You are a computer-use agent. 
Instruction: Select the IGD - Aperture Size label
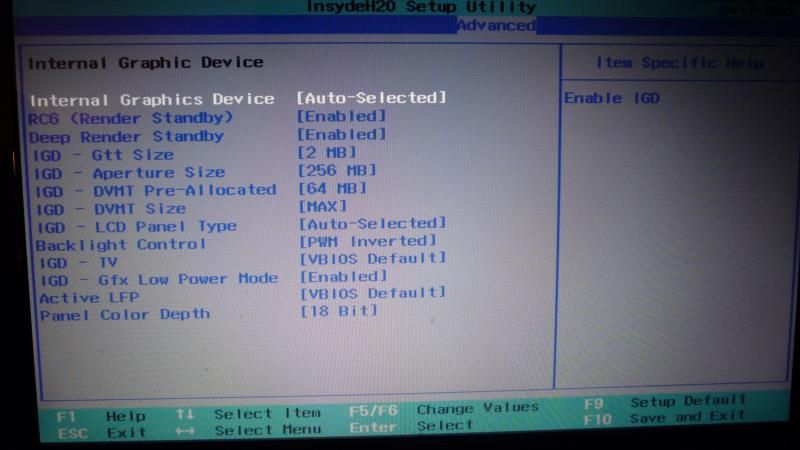click(x=129, y=173)
